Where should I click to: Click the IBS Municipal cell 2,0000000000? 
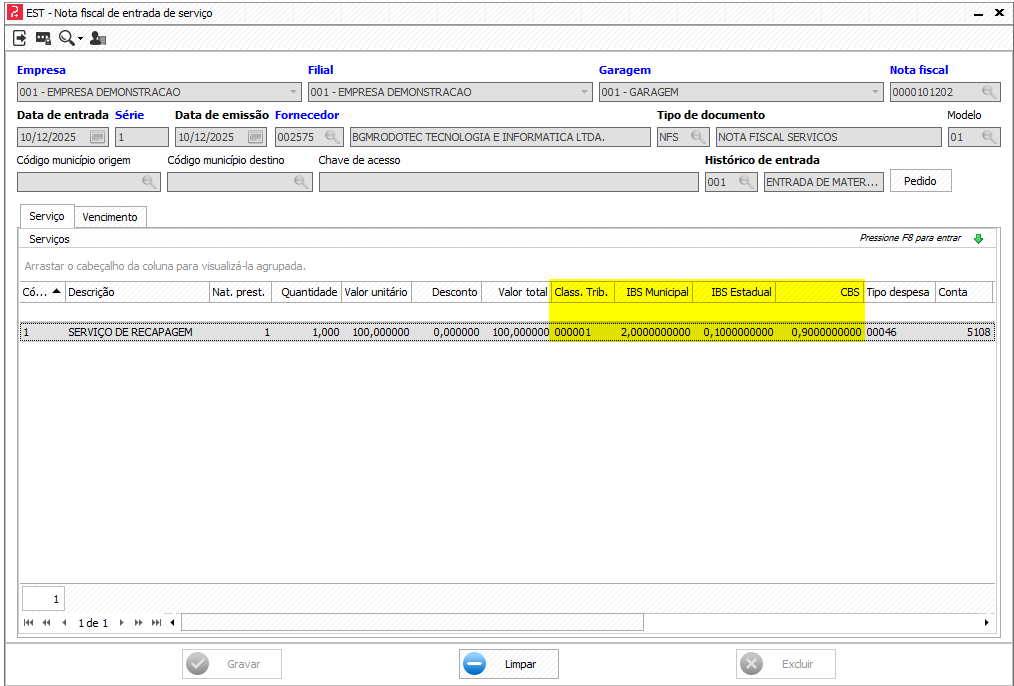654,332
